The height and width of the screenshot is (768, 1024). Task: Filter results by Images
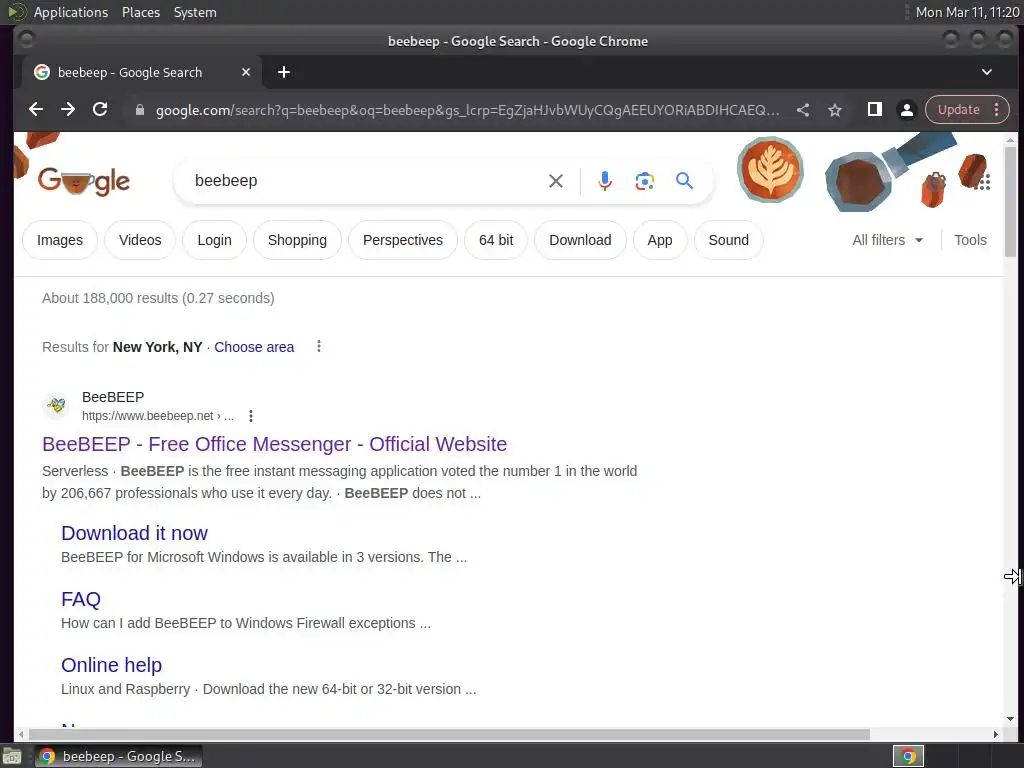point(60,240)
